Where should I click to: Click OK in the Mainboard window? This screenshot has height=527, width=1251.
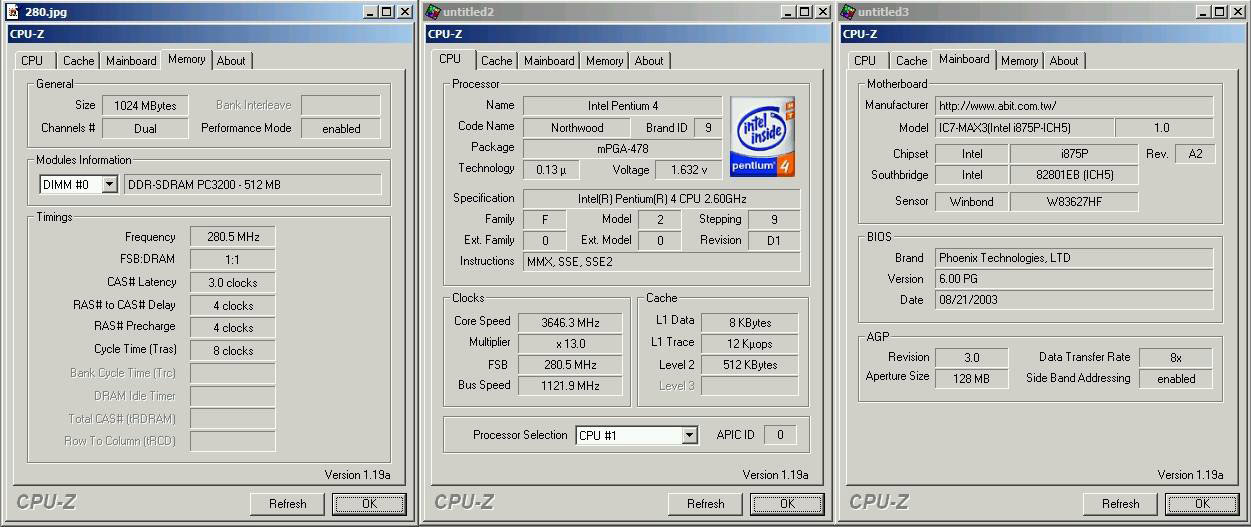click(1201, 504)
